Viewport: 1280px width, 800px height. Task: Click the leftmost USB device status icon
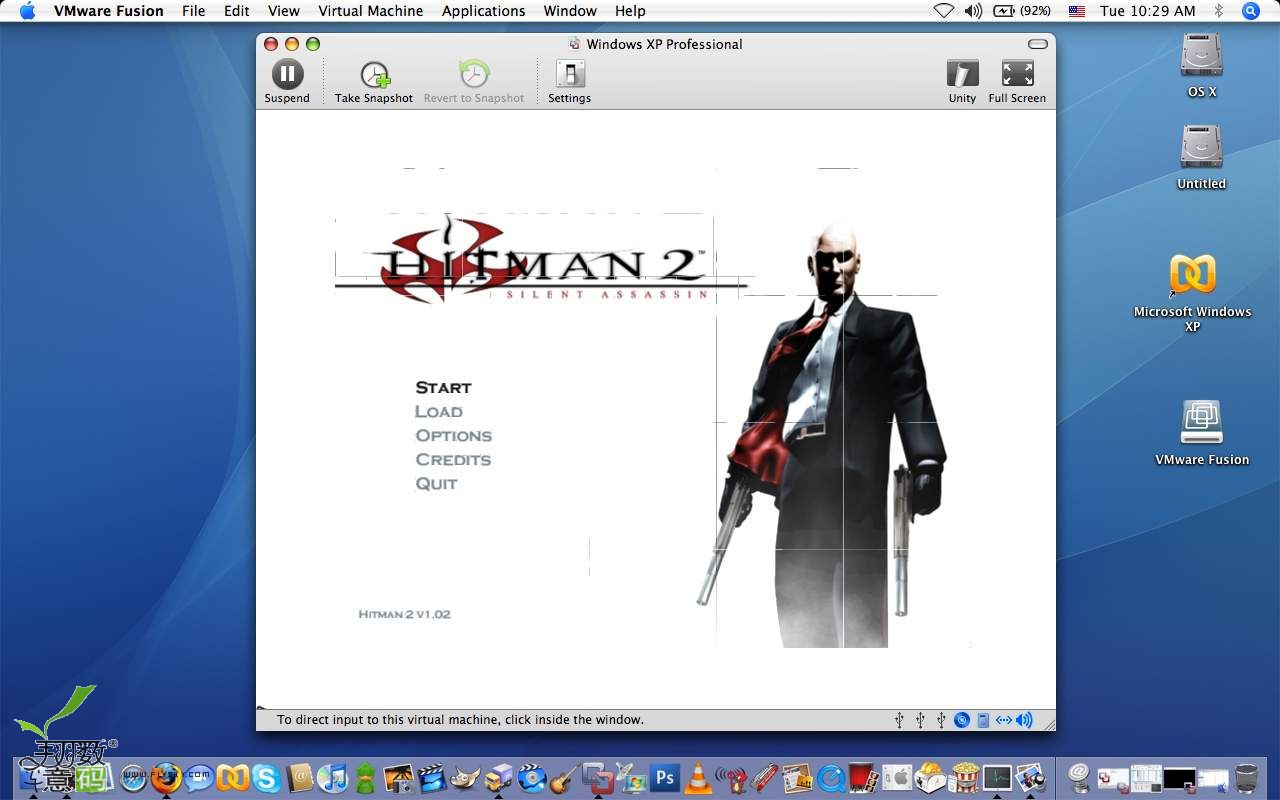(x=899, y=720)
